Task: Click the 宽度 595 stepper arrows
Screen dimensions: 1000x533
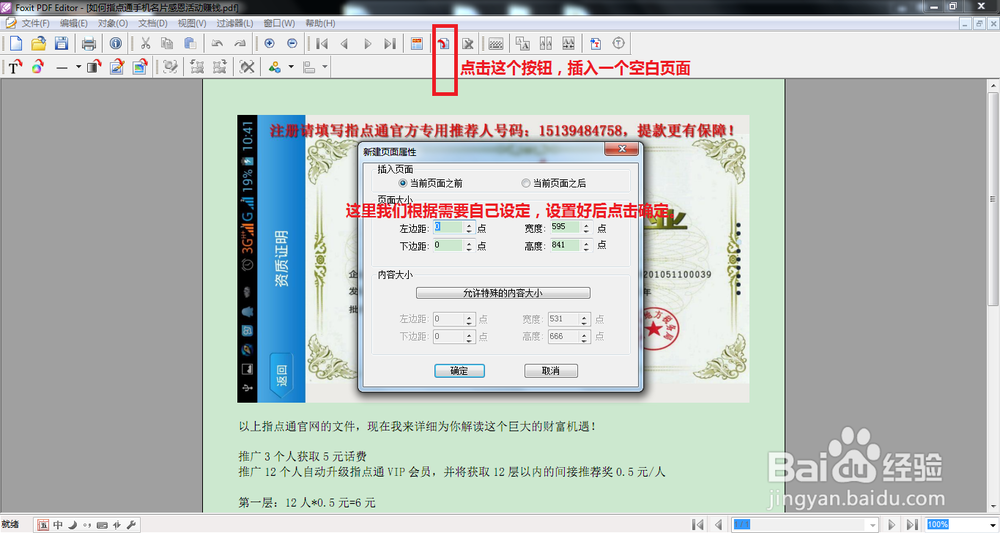Action: click(x=586, y=228)
